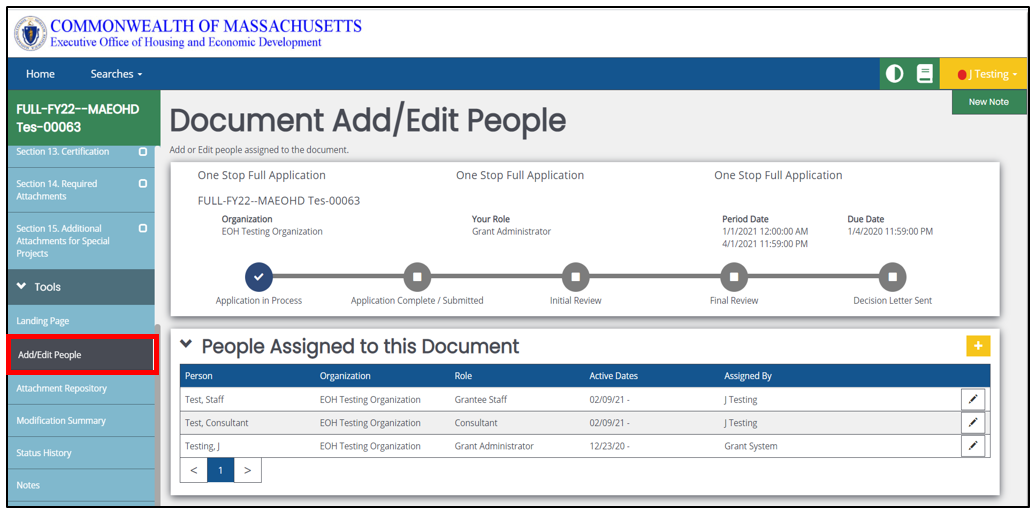Click the Grant Administrator role in the table
This screenshot has width=1035, height=514.
[x=494, y=446]
